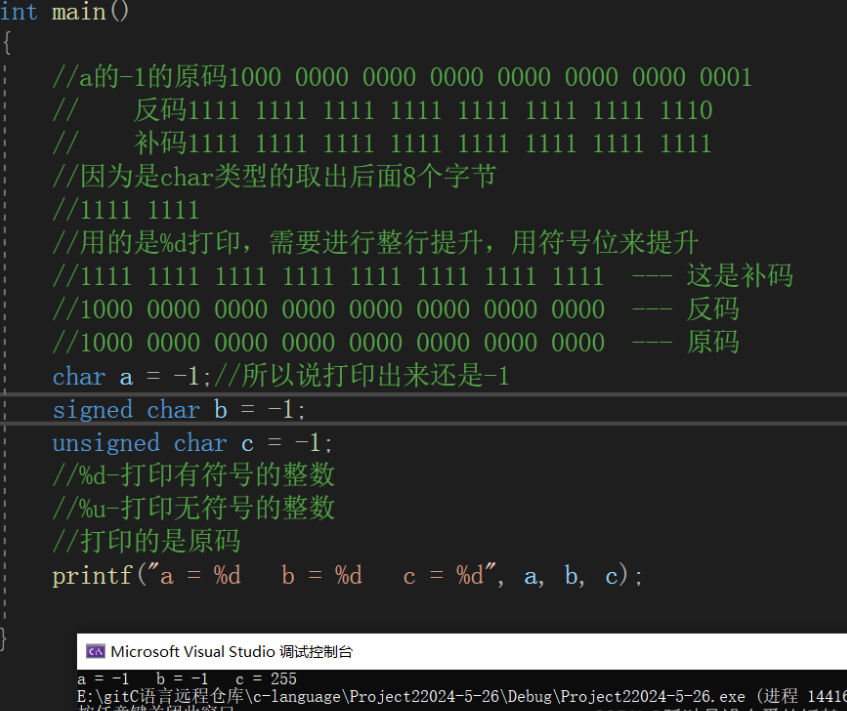Click the comment '//所以说打印出来还是-1'
The width and height of the screenshot is (847, 711).
click(x=361, y=375)
